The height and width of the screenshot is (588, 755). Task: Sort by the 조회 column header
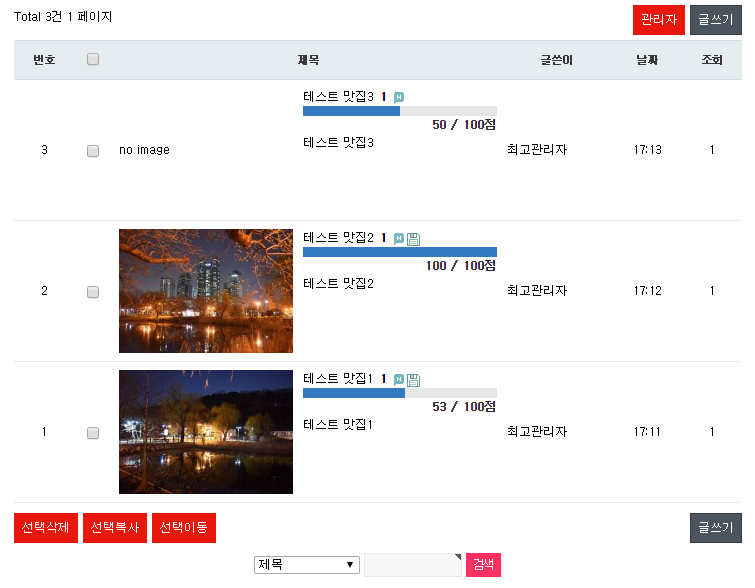pos(712,60)
